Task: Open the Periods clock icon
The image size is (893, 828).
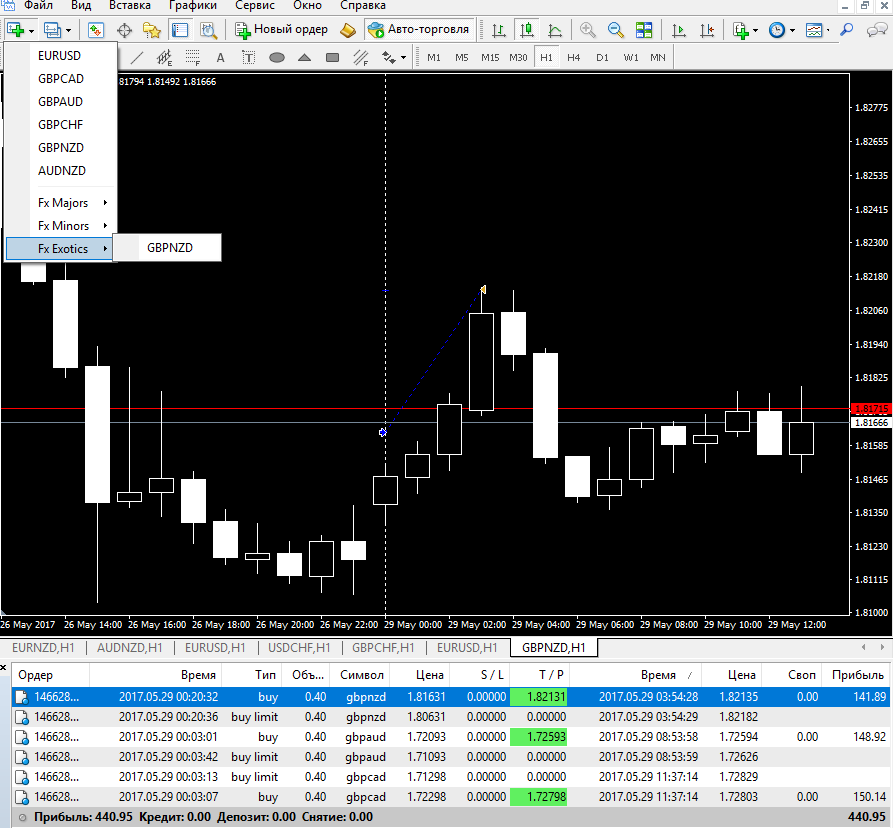Action: point(777,30)
